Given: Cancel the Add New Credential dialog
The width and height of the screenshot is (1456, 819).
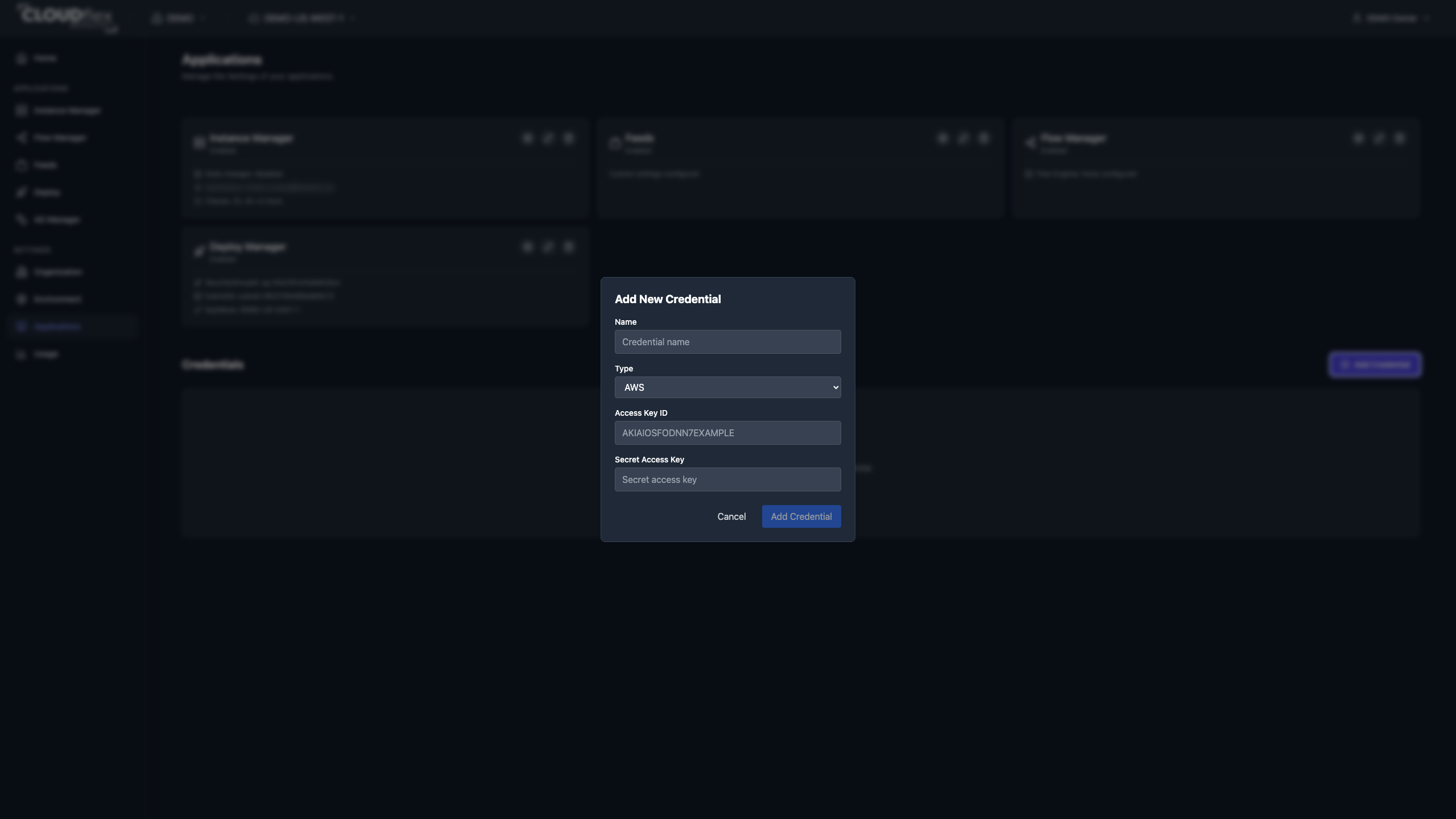Looking at the screenshot, I should (731, 516).
